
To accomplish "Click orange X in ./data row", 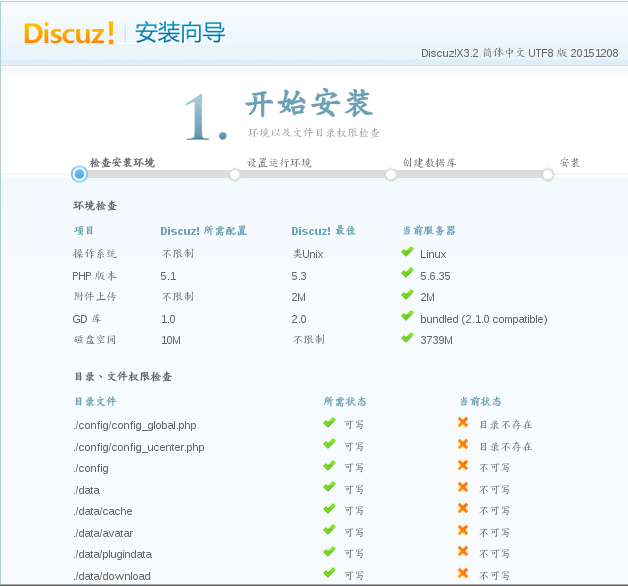I will pyautogui.click(x=463, y=487).
